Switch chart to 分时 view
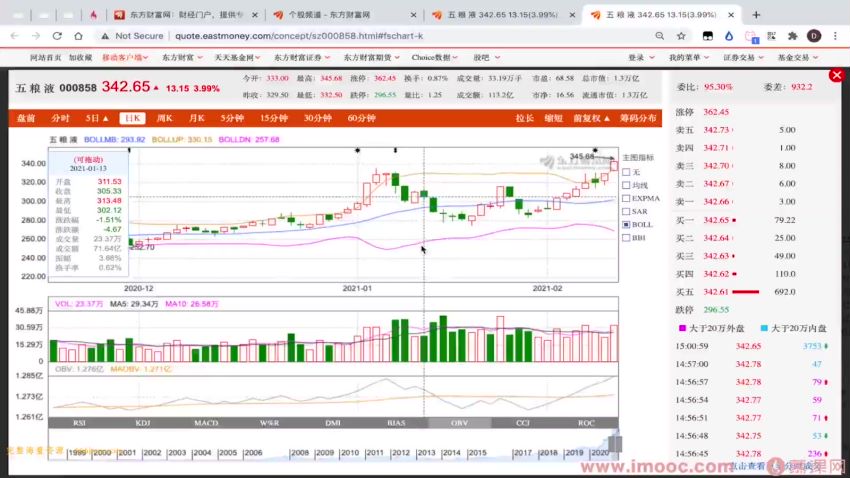 60,118
